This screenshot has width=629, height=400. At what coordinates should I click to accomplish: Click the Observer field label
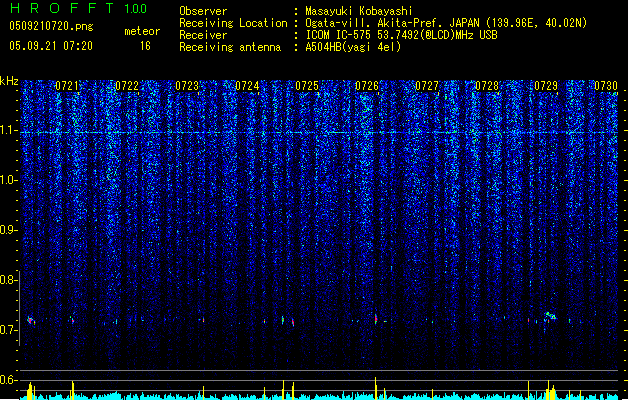(x=203, y=11)
